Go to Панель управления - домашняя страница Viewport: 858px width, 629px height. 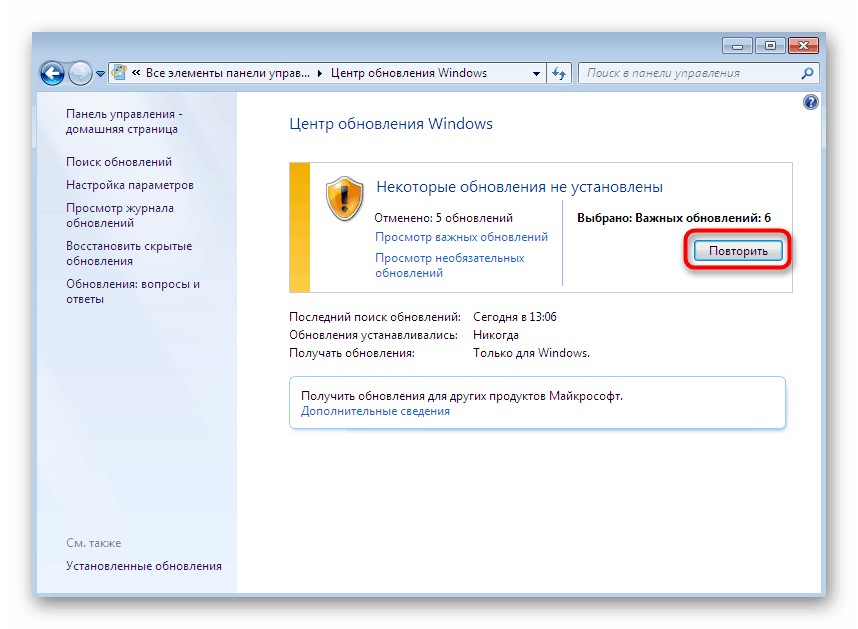124,121
